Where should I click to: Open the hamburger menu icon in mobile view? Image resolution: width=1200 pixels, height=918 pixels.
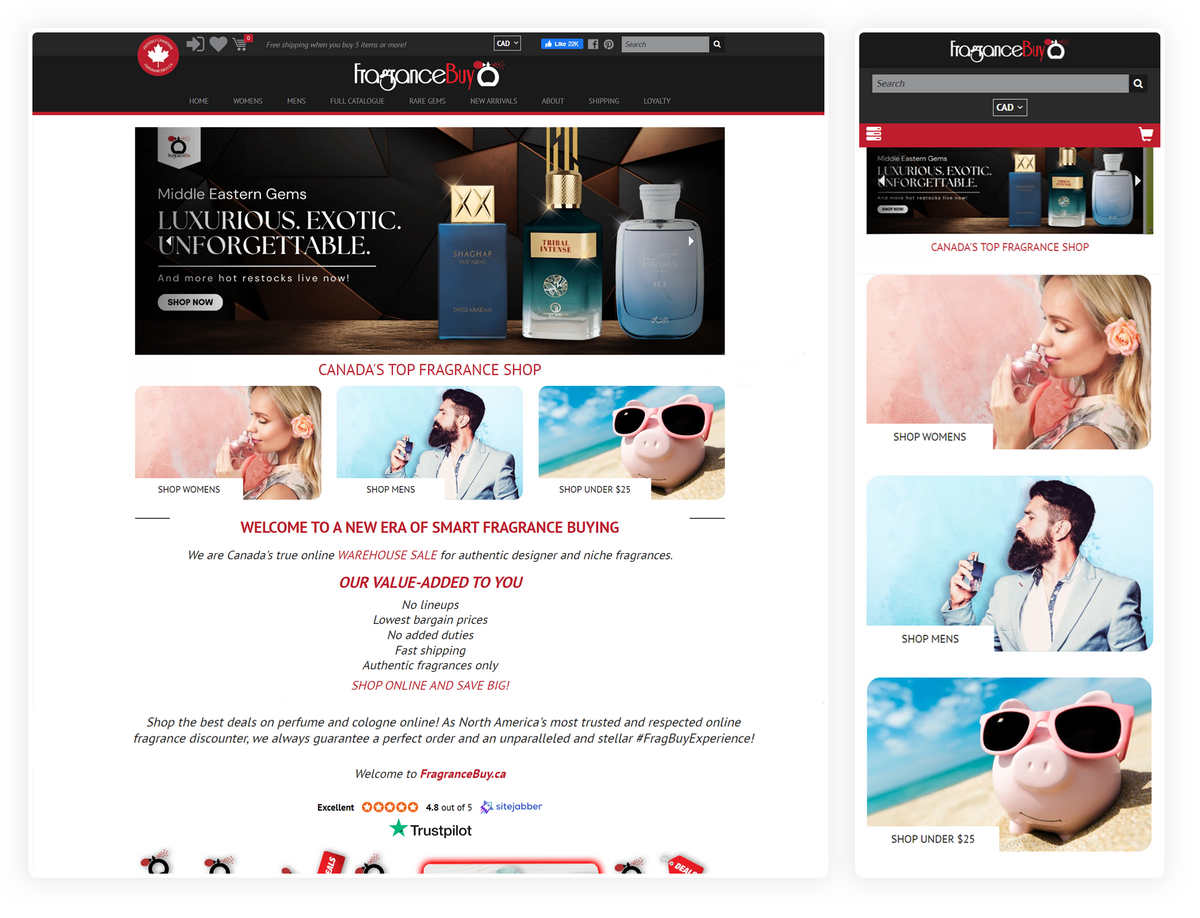(x=873, y=134)
